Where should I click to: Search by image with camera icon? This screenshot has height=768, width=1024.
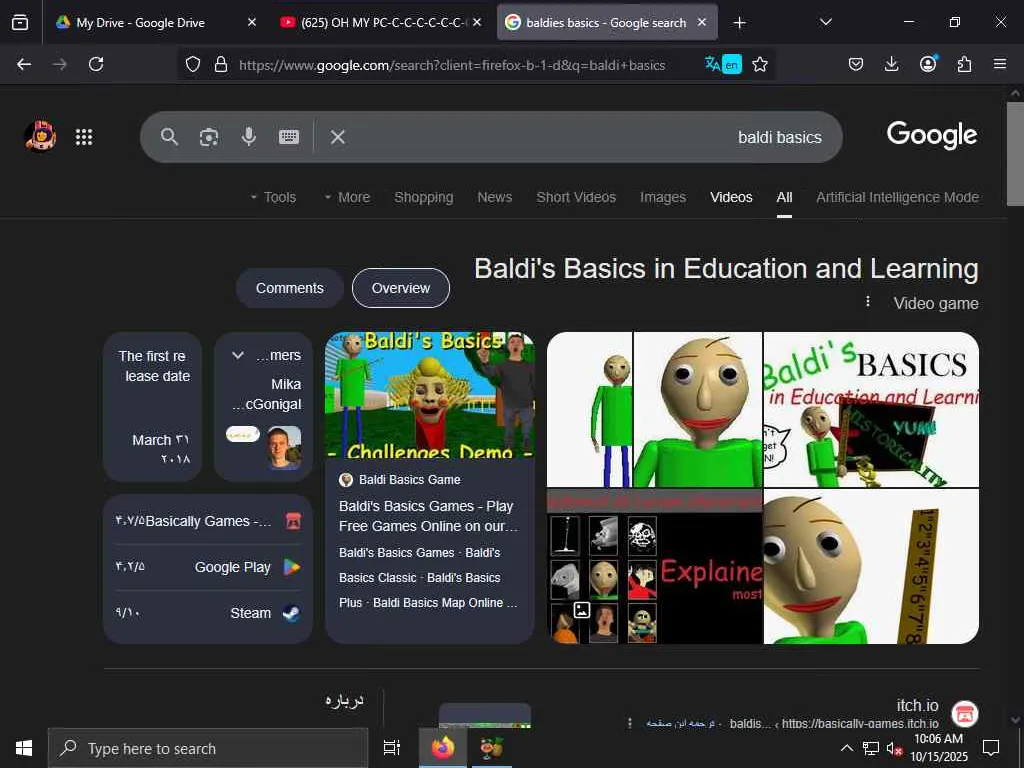point(209,136)
